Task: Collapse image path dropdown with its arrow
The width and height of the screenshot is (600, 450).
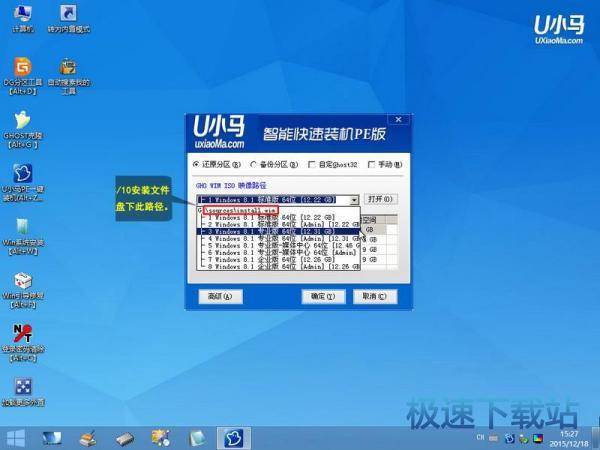Action: (354, 200)
